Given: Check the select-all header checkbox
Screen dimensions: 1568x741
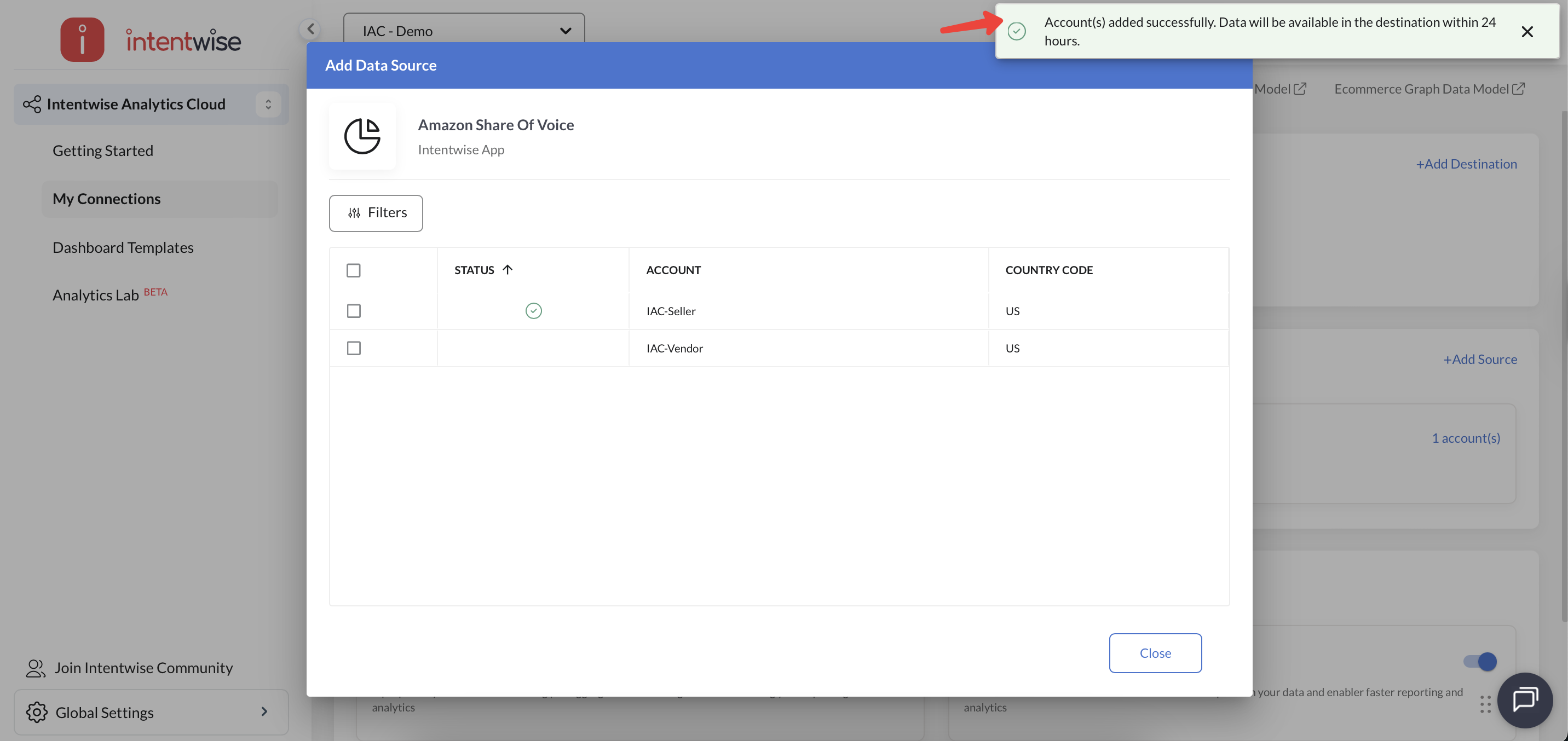Looking at the screenshot, I should pyautogui.click(x=354, y=270).
